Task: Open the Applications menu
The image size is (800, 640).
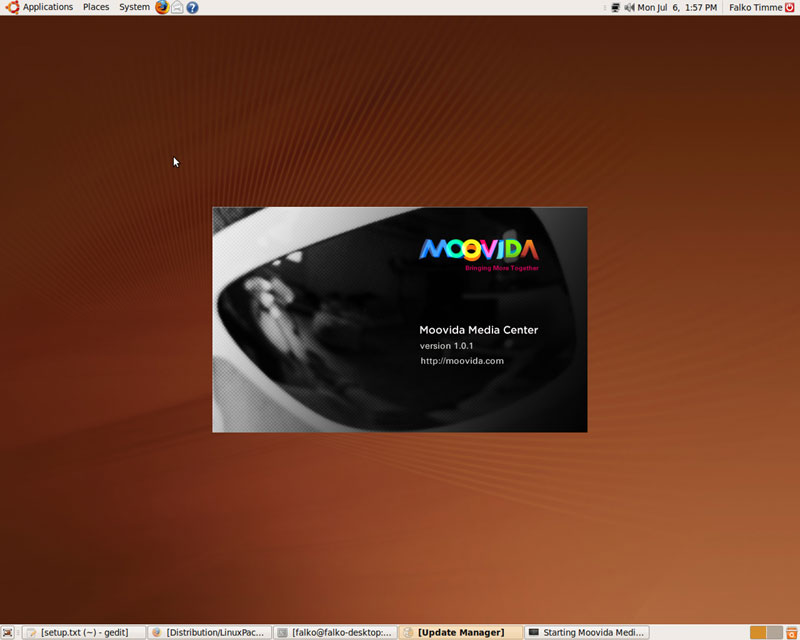Action: (x=47, y=7)
